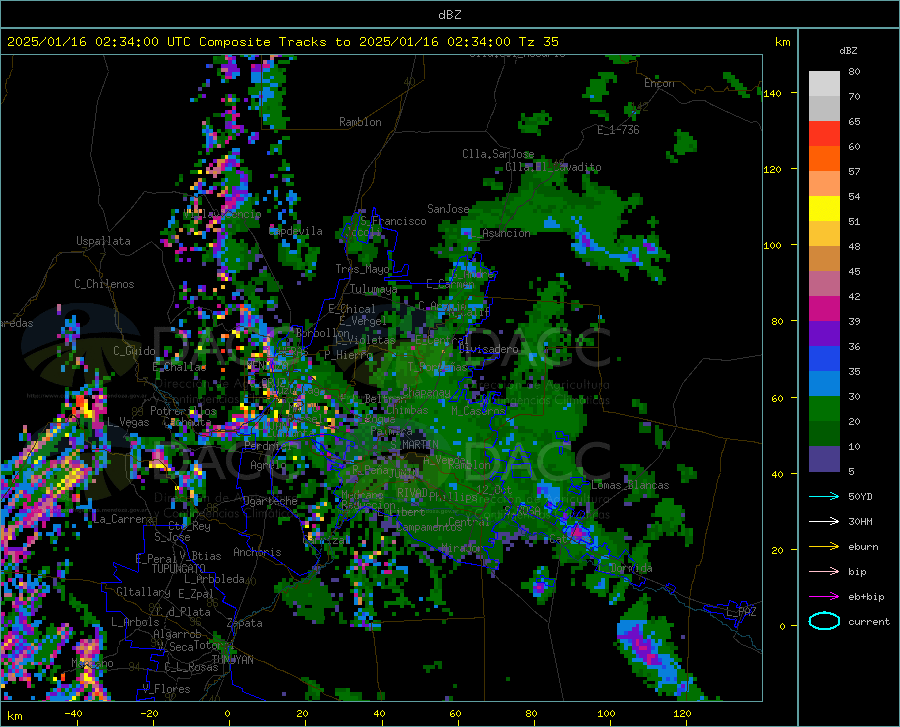This screenshot has height=727, width=900.
Task: Click the 'Agrelo' place label
Action: [x=268, y=465]
